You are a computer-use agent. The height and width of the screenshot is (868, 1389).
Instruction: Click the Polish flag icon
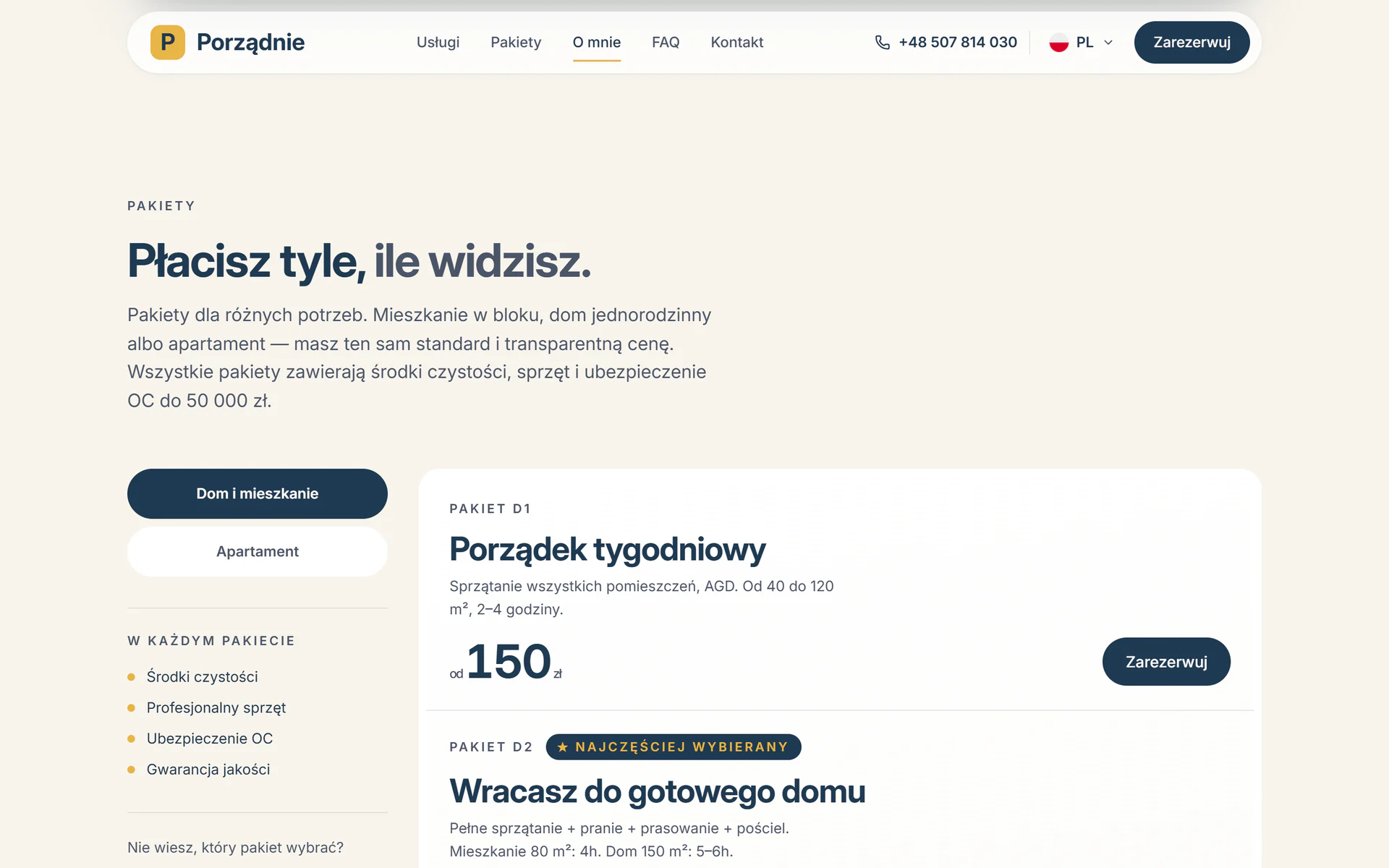(x=1059, y=43)
